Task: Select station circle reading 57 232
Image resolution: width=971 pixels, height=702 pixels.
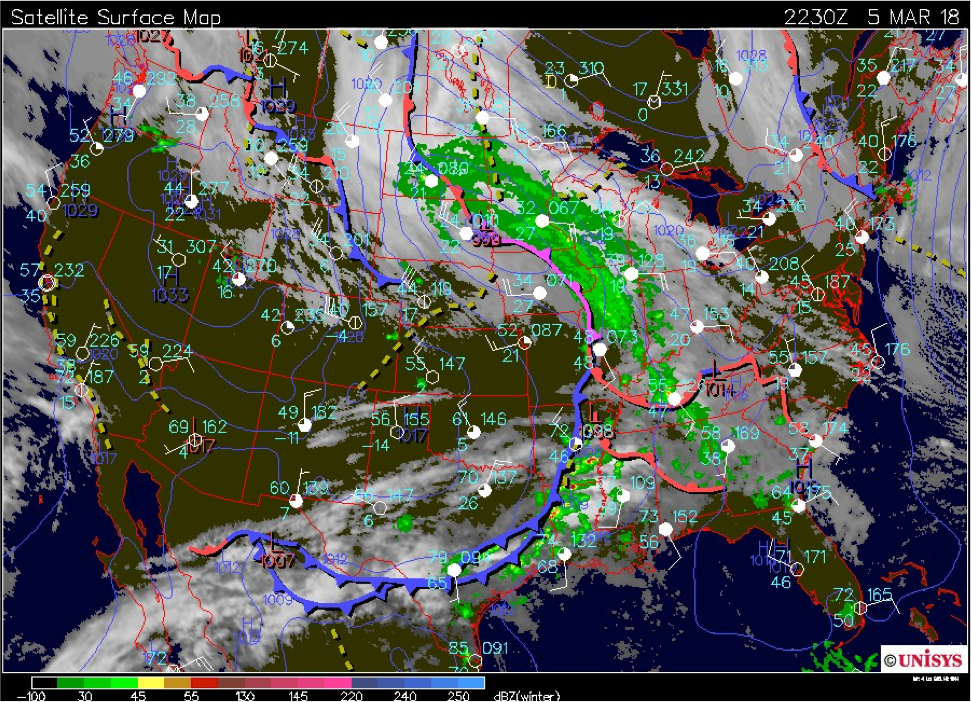Action: [47, 282]
